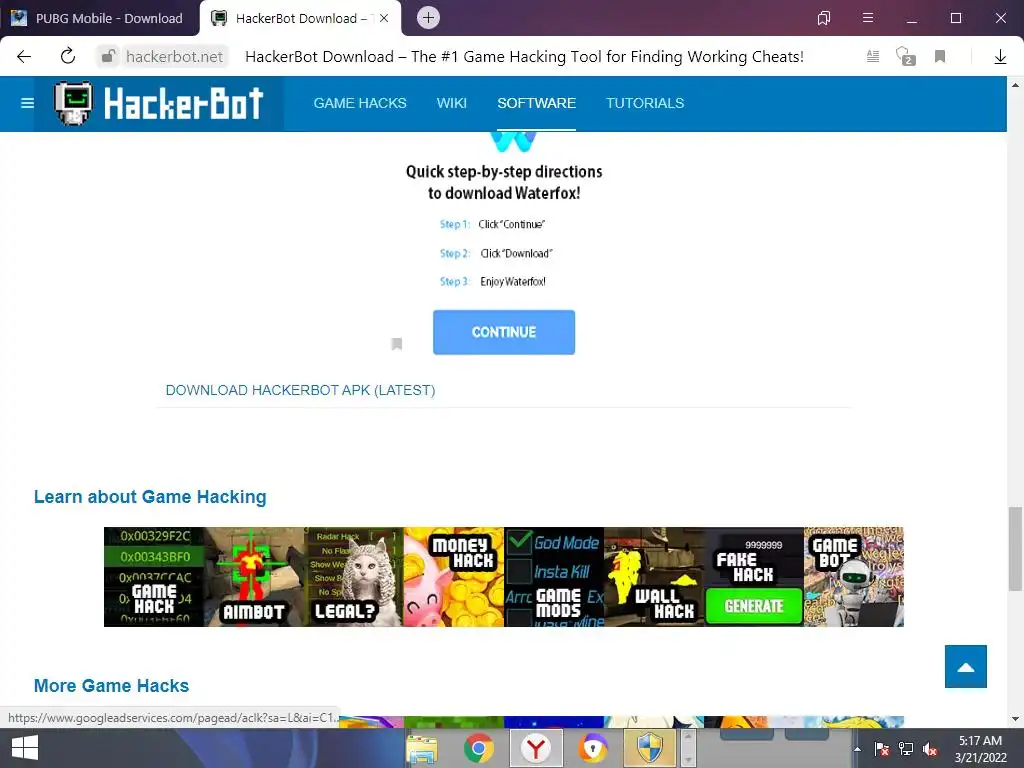
Task: Click 'Step 2: Click Download' text
Action: 496,253
